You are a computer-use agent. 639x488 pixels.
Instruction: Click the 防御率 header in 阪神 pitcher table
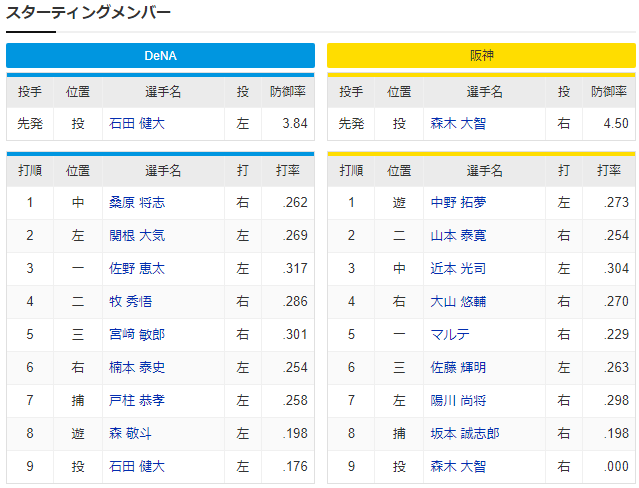(609, 92)
